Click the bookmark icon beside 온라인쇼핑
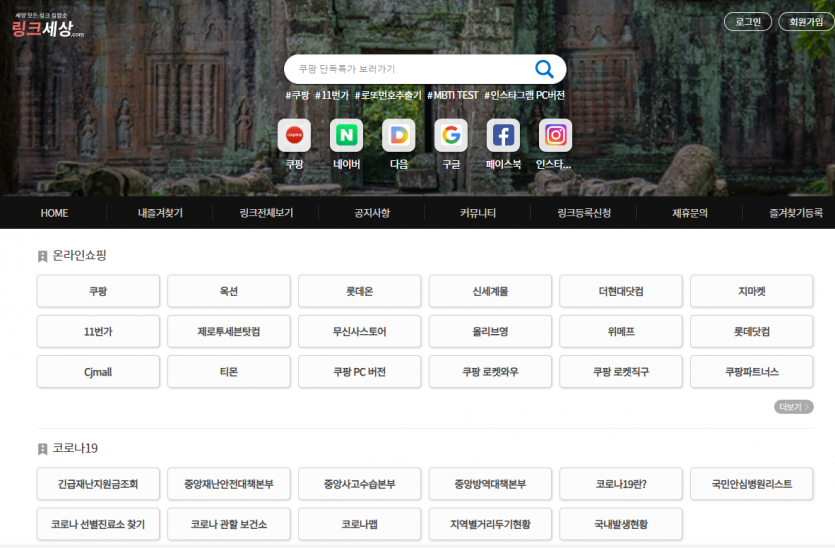Screen dimensions: 835x548 (x=43, y=256)
